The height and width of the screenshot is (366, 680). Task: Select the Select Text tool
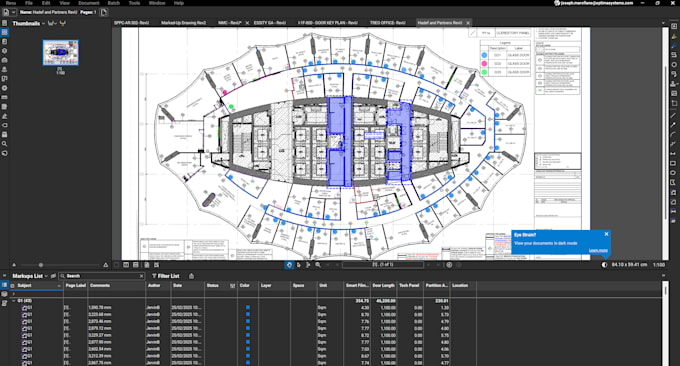(308, 265)
